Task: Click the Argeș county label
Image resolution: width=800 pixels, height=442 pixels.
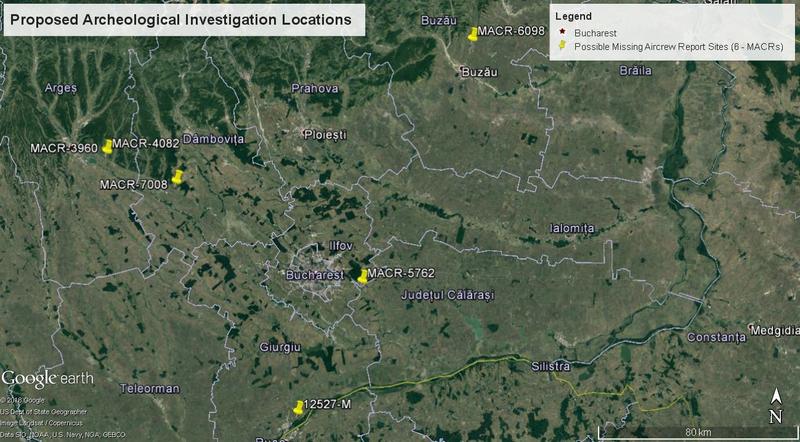Action: [x=61, y=88]
